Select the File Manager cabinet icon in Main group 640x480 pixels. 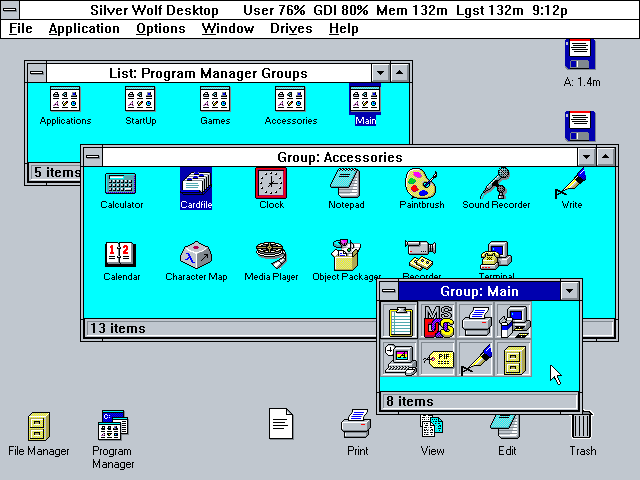click(x=514, y=359)
